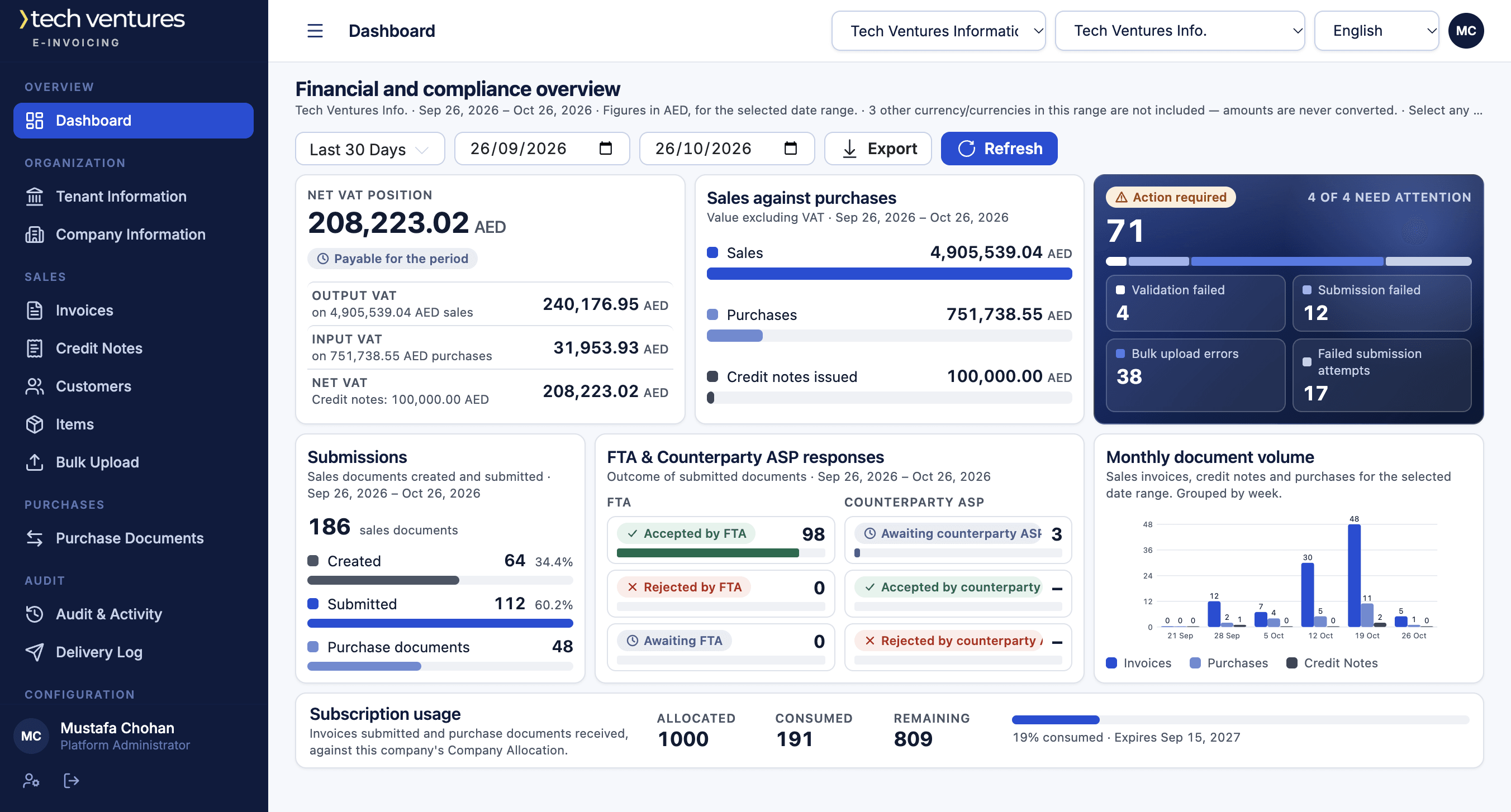Click the Subscription usage progress bar
The width and height of the screenshot is (1511, 812).
point(1240,719)
